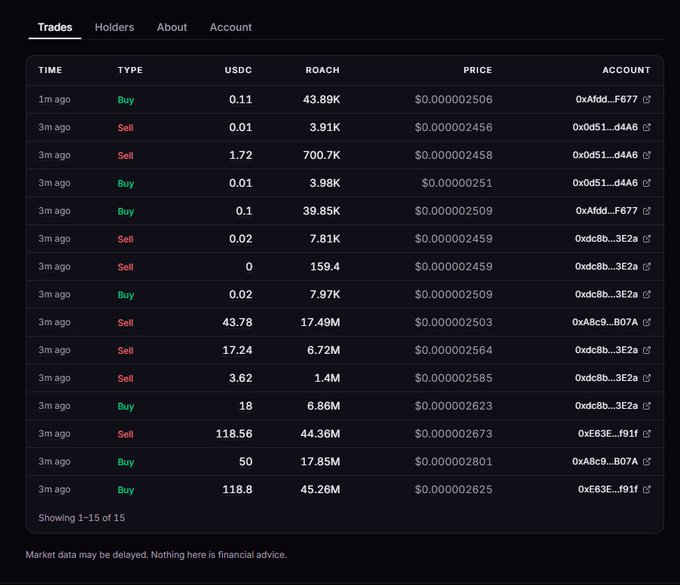Open external link icon for 45.26M ROACH trade
Viewport: 680px width, 585px height.
click(647, 489)
